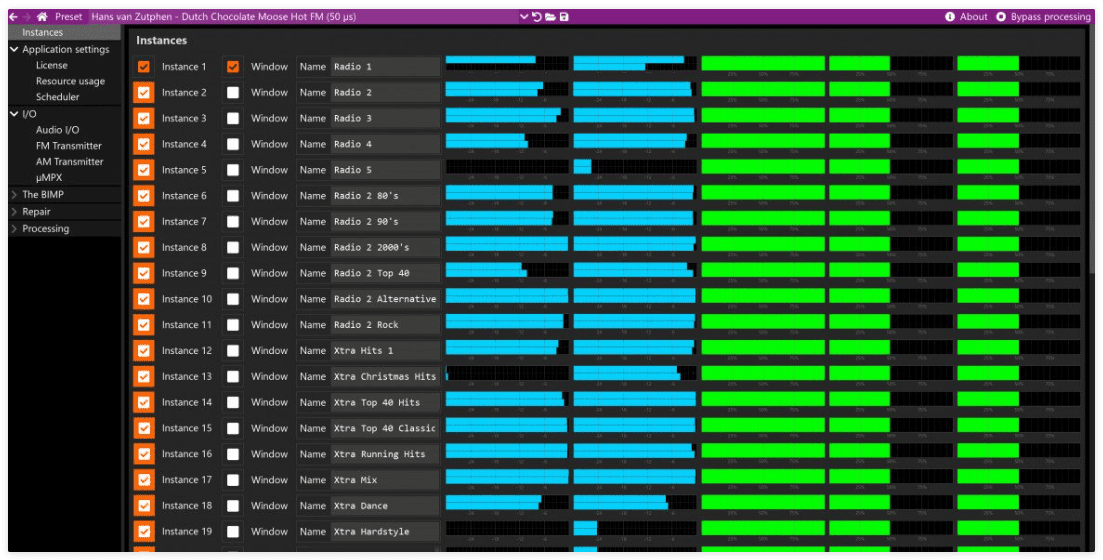Disable the Instance 2 checkbox
Viewport: 1103px width, 560px height.
pyautogui.click(x=144, y=92)
